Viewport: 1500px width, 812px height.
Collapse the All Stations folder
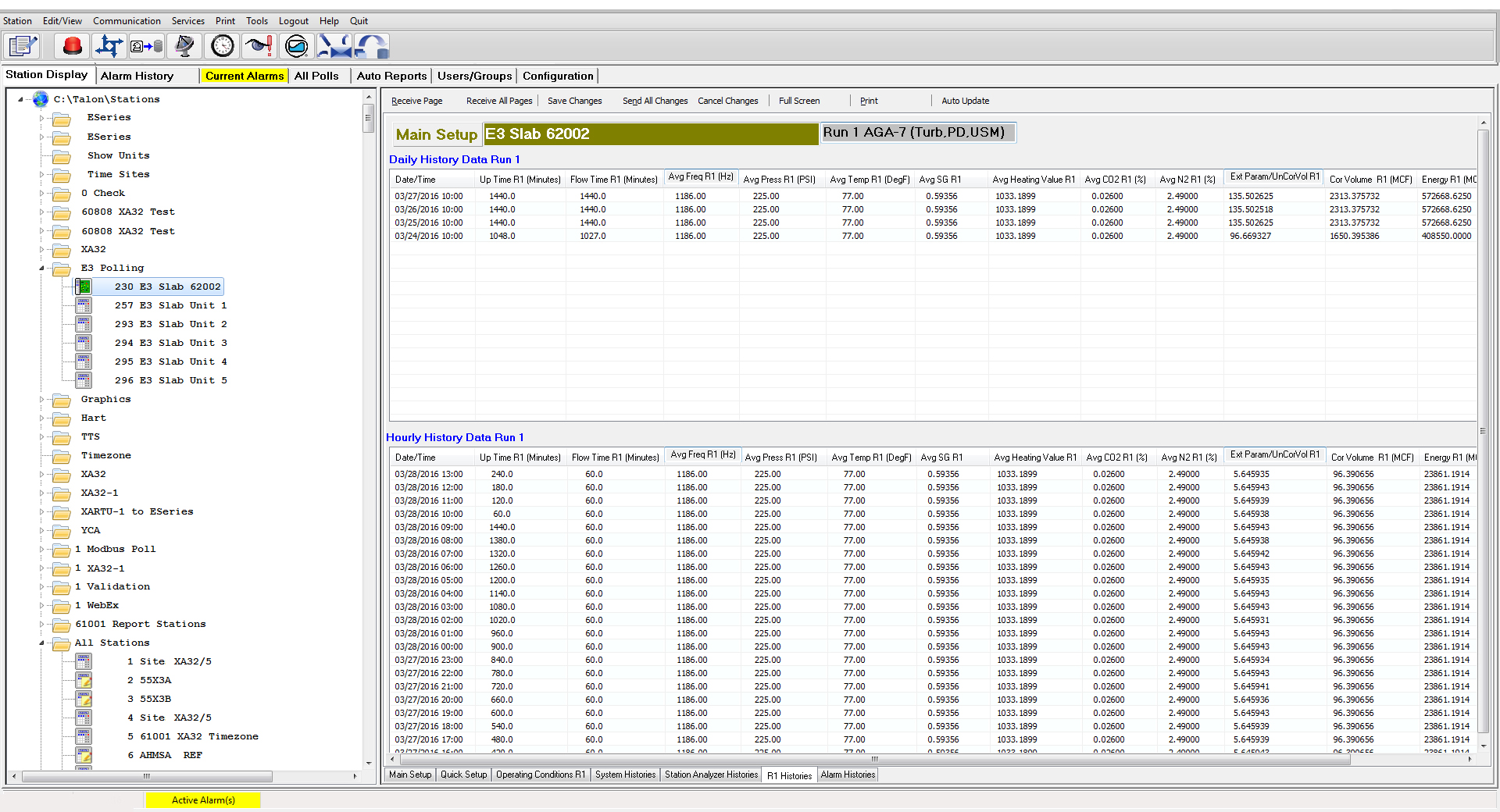(x=41, y=643)
